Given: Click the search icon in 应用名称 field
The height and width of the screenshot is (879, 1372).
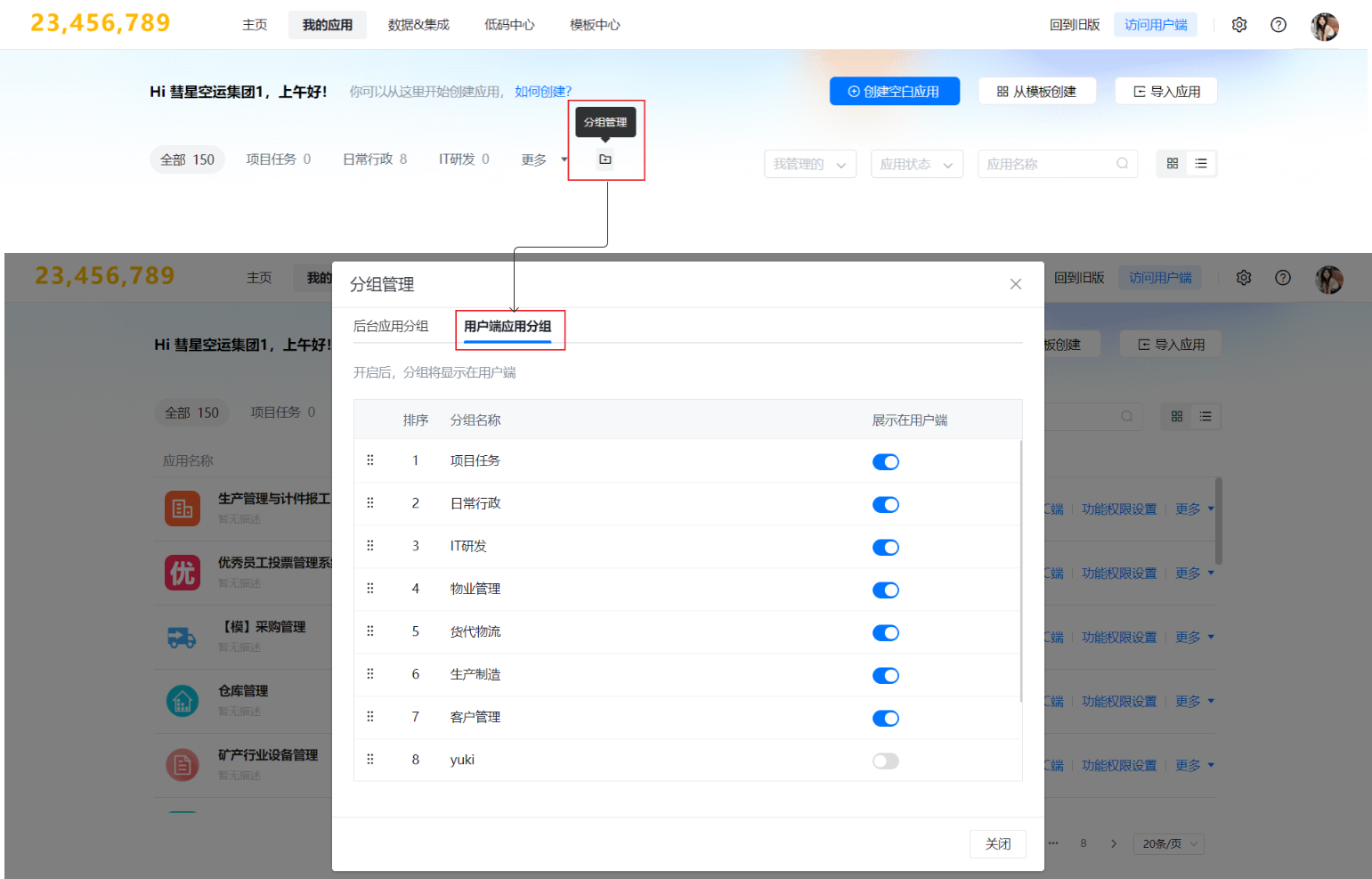Looking at the screenshot, I should point(1122,164).
